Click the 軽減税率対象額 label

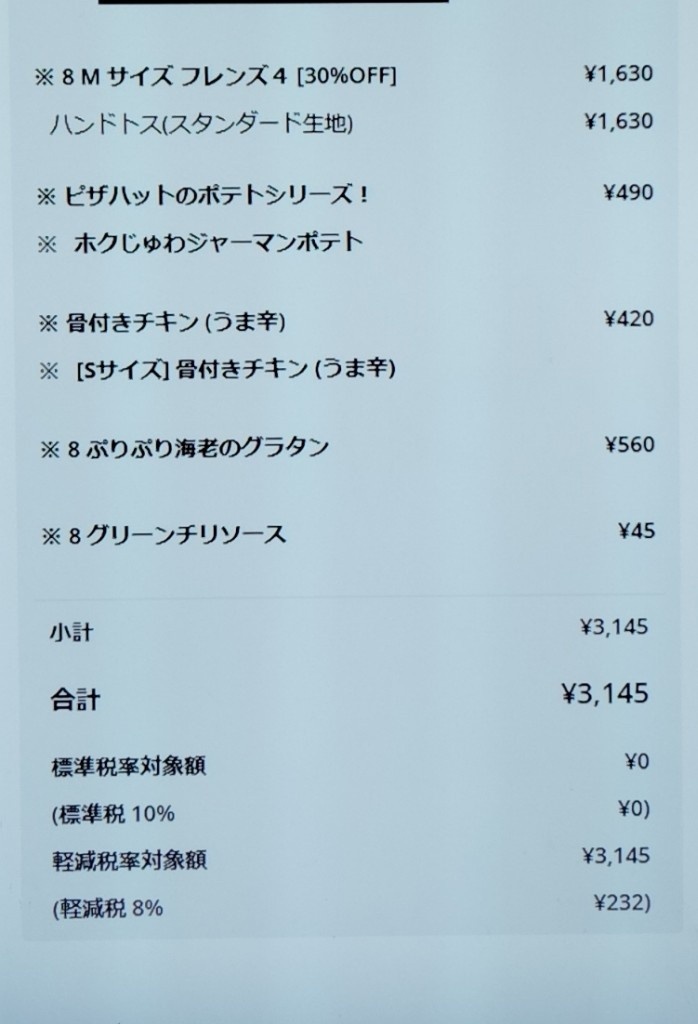pos(129,860)
